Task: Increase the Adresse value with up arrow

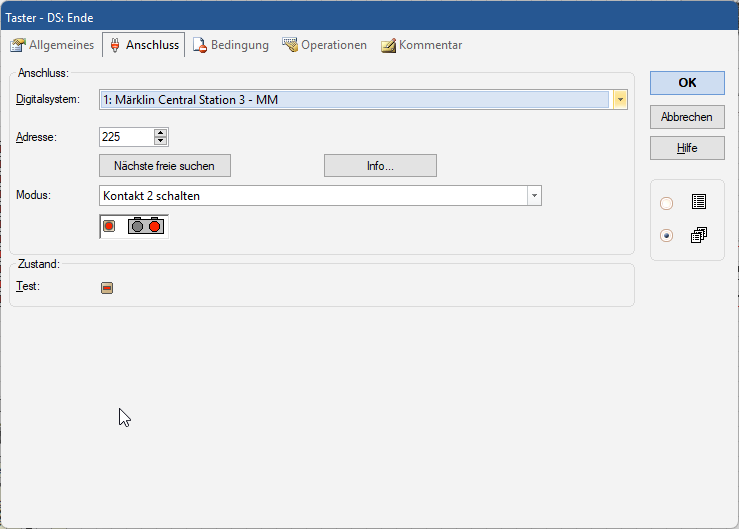Action: point(161,132)
